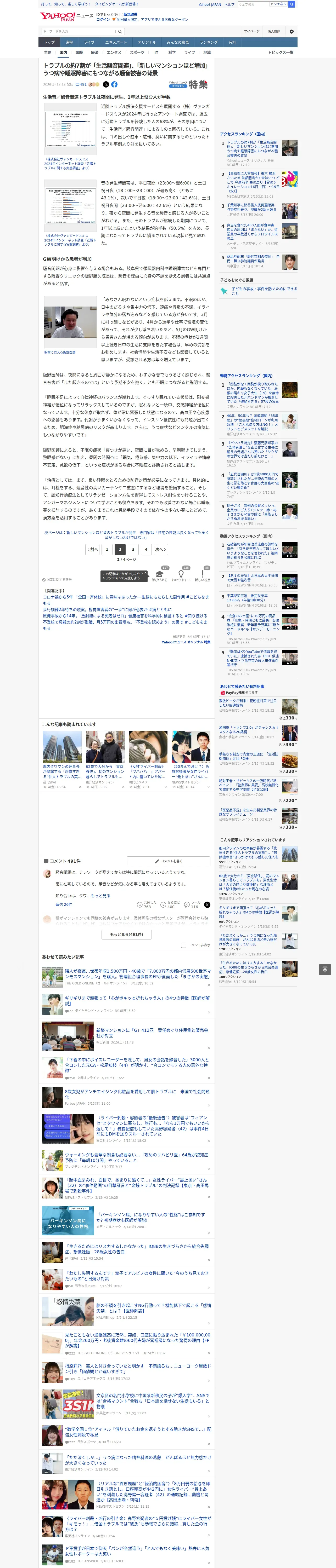This screenshot has width=336, height=1568.
Task: Open the マイページ link
Action: tap(252, 31)
